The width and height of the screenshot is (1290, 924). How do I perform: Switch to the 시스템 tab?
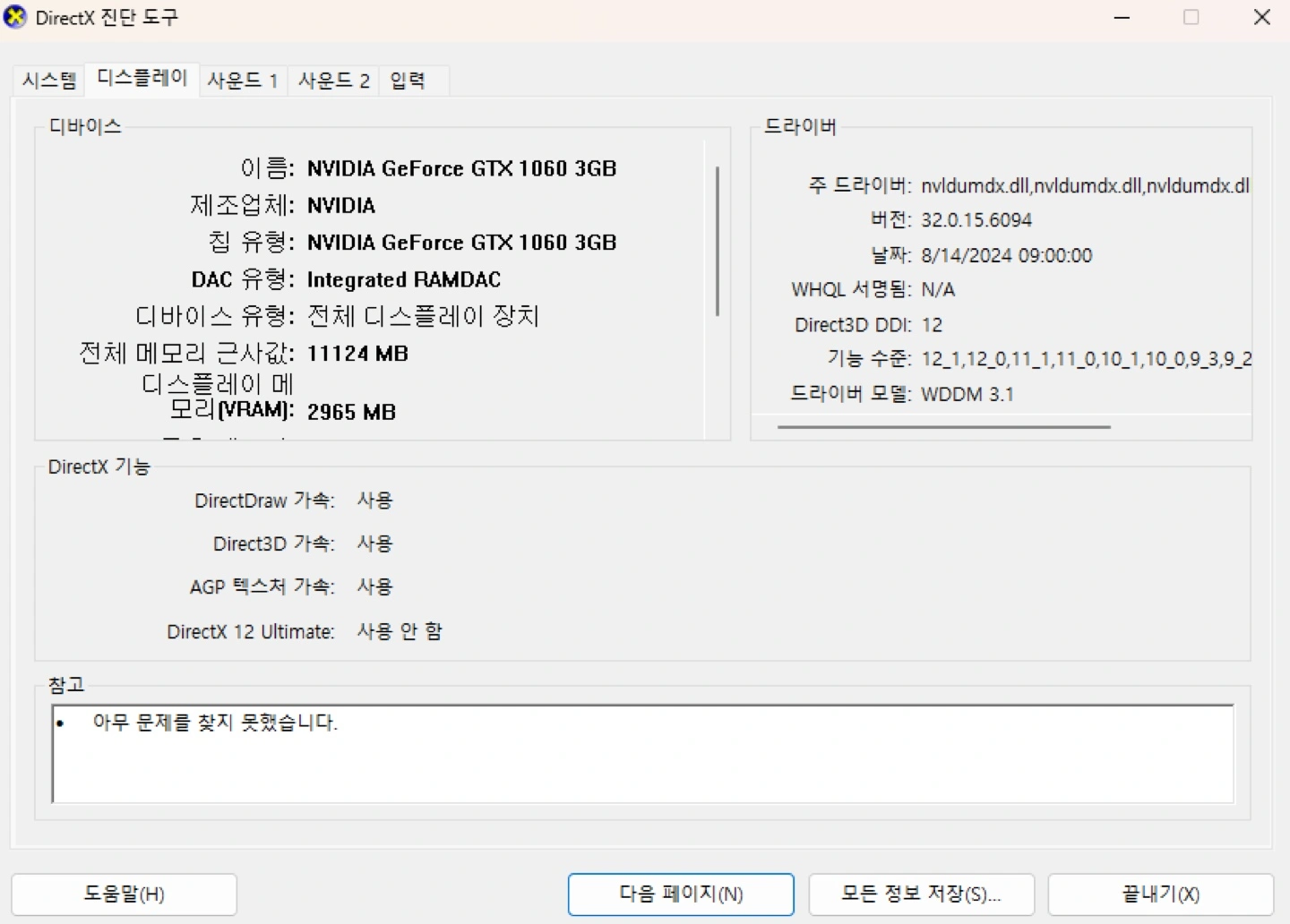pyautogui.click(x=49, y=81)
